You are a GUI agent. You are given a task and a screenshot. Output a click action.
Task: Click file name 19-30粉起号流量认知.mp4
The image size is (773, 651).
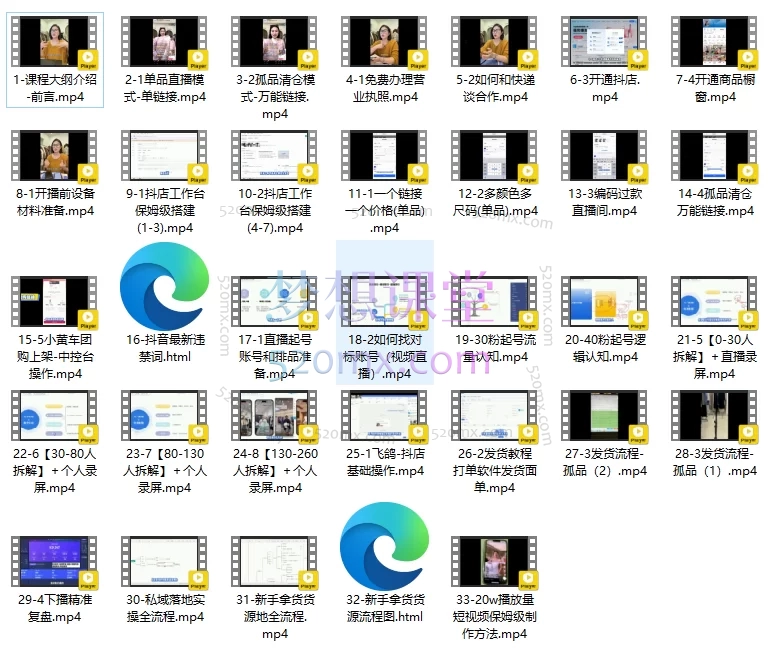(495, 348)
